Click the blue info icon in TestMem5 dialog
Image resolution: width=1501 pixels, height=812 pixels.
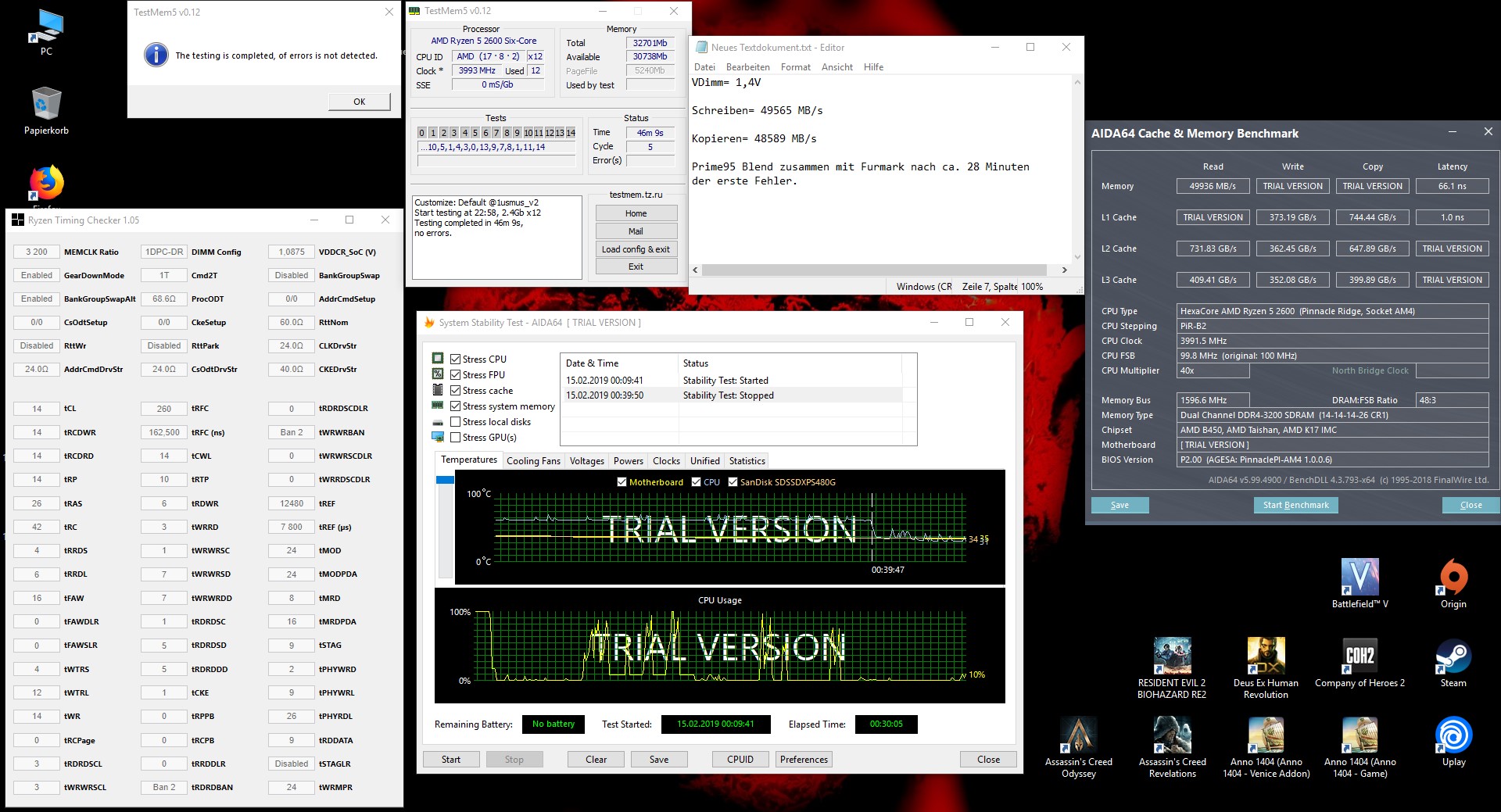click(x=156, y=55)
